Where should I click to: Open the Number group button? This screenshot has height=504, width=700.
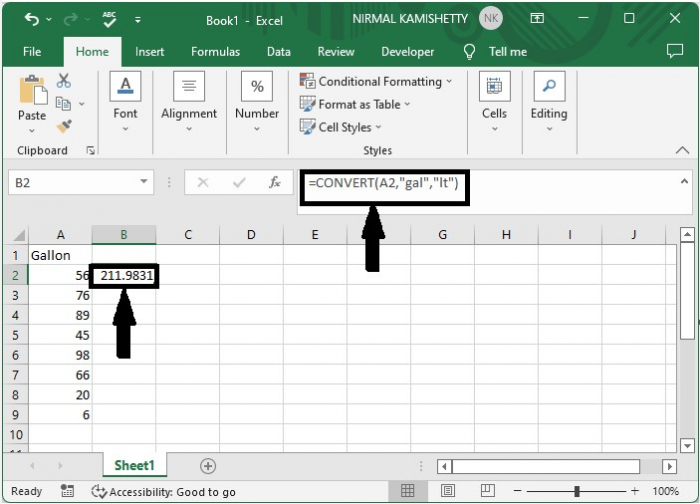tap(257, 103)
